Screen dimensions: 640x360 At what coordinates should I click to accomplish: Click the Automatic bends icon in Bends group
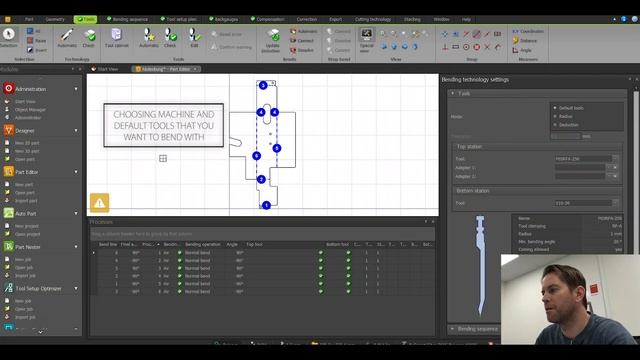point(304,31)
